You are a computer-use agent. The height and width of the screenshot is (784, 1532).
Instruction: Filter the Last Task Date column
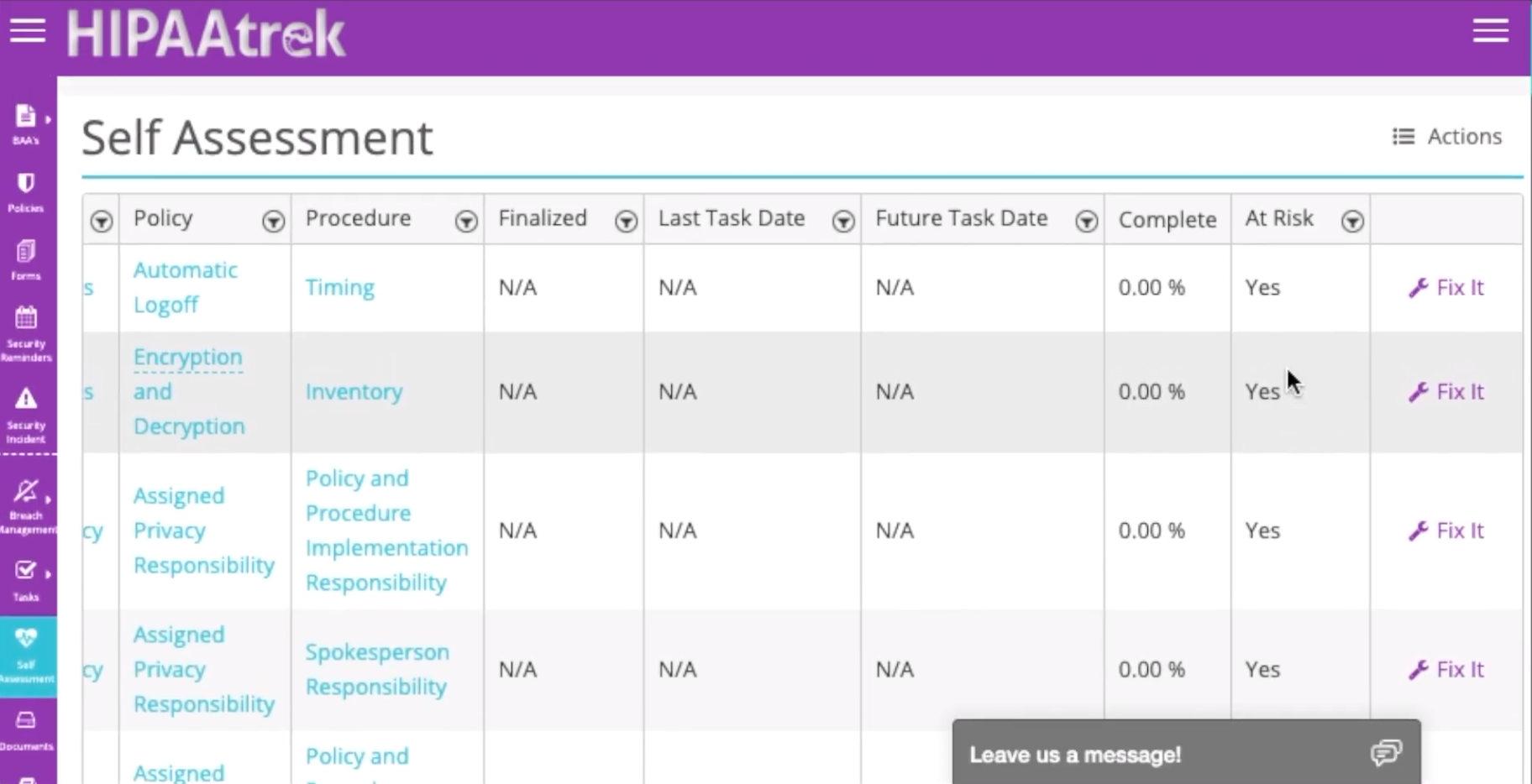[x=843, y=221]
